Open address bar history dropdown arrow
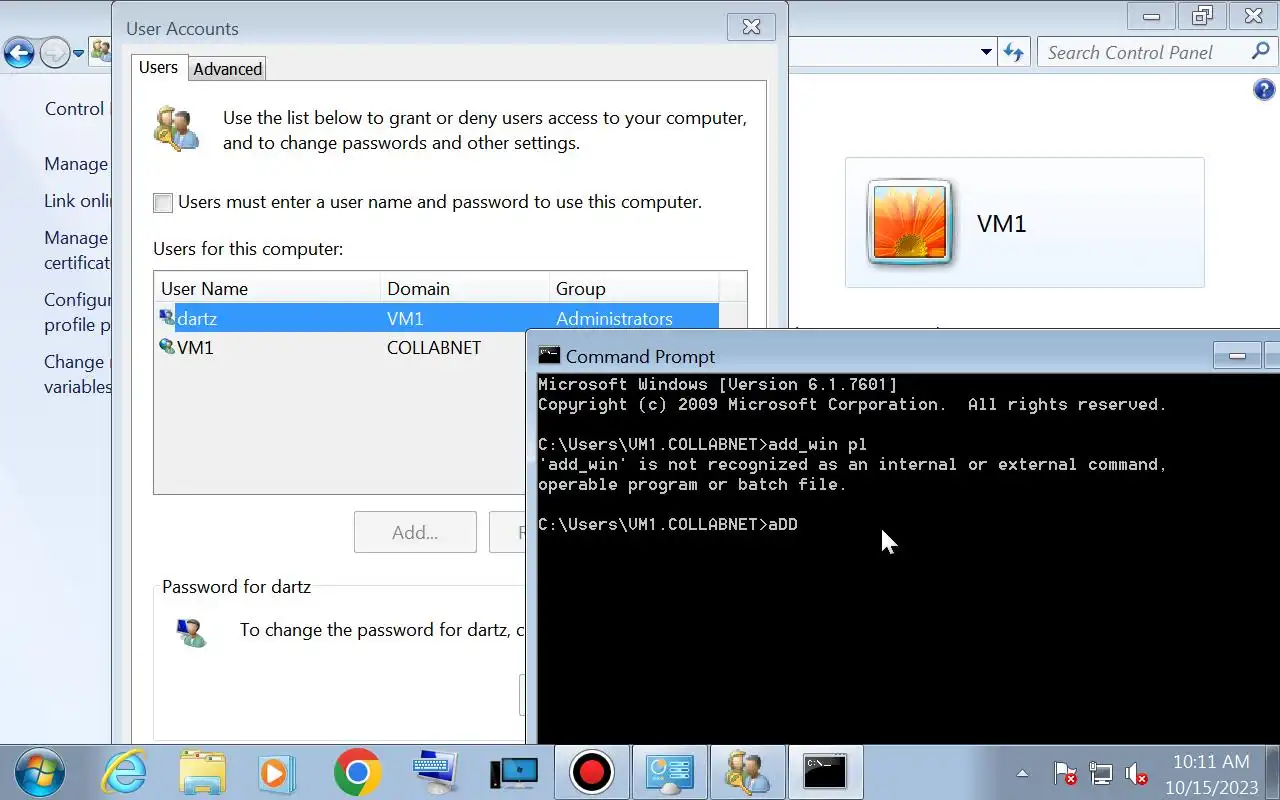The height and width of the screenshot is (800, 1280). [x=986, y=53]
